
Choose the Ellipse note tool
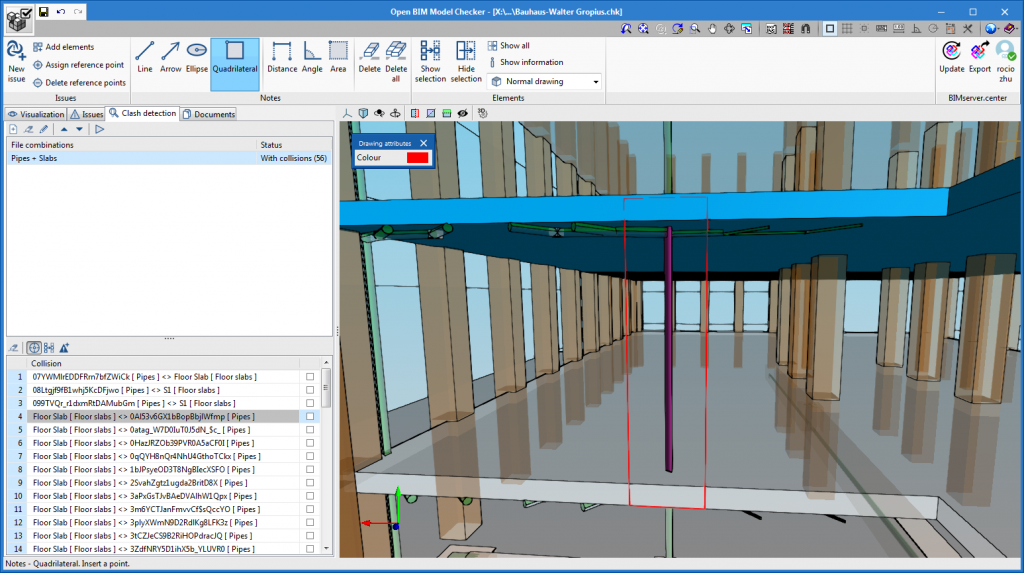pos(197,57)
